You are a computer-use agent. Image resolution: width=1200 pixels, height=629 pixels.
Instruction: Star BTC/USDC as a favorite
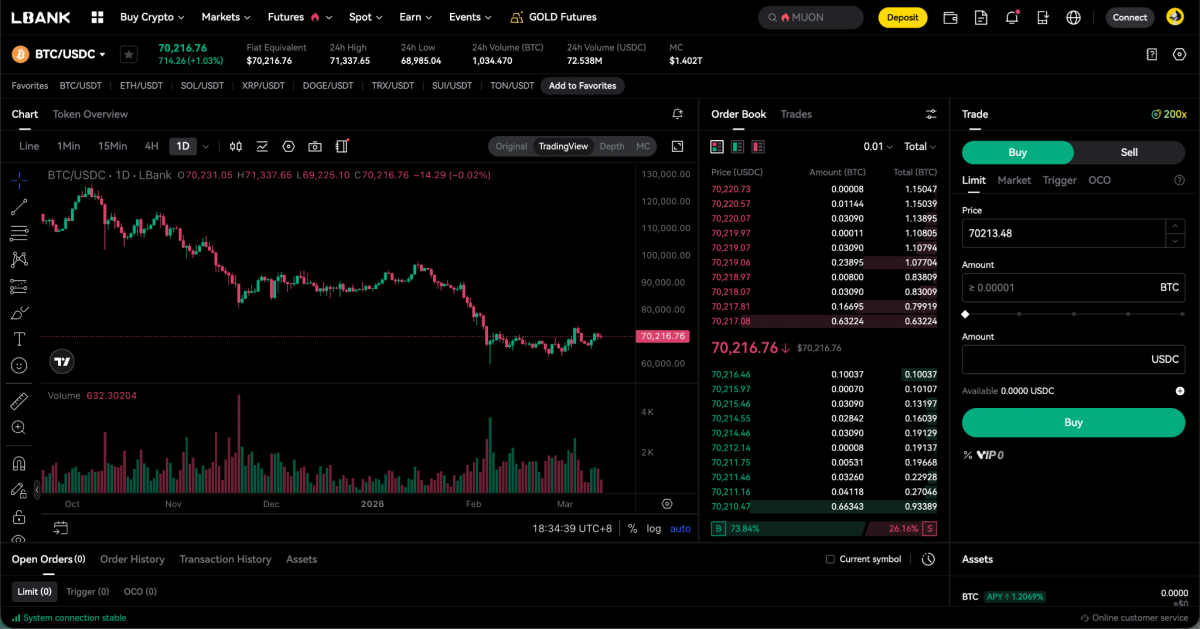[128, 54]
